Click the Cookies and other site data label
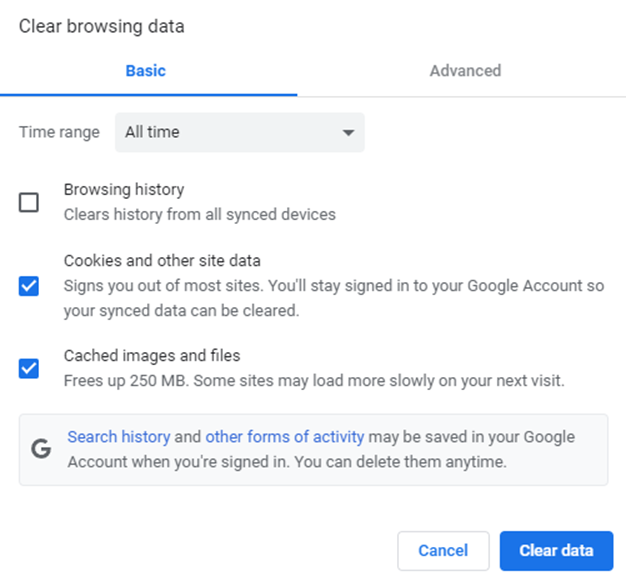This screenshot has width=626, height=586. (x=162, y=260)
